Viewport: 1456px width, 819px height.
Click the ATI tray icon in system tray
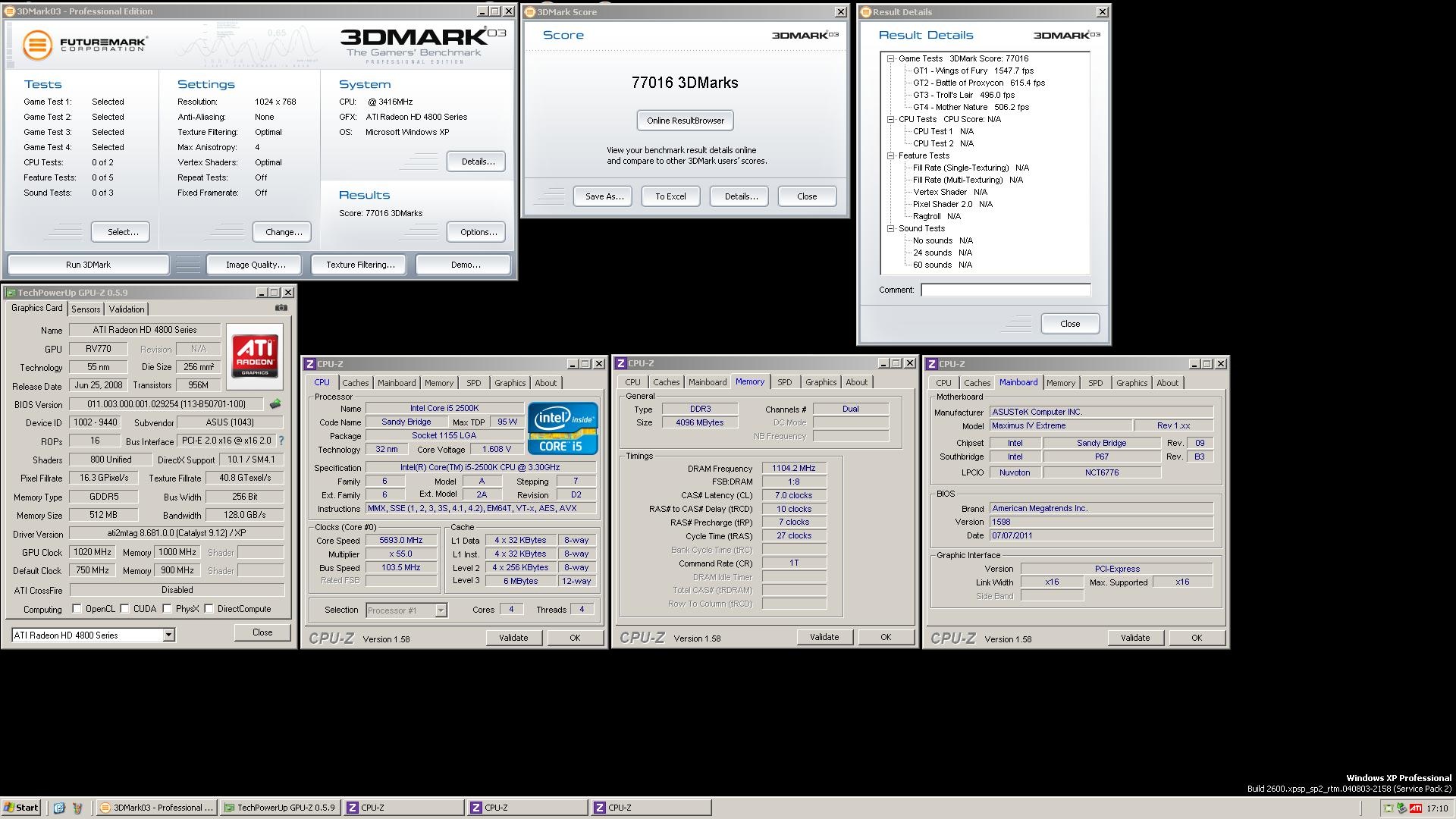click(1415, 808)
